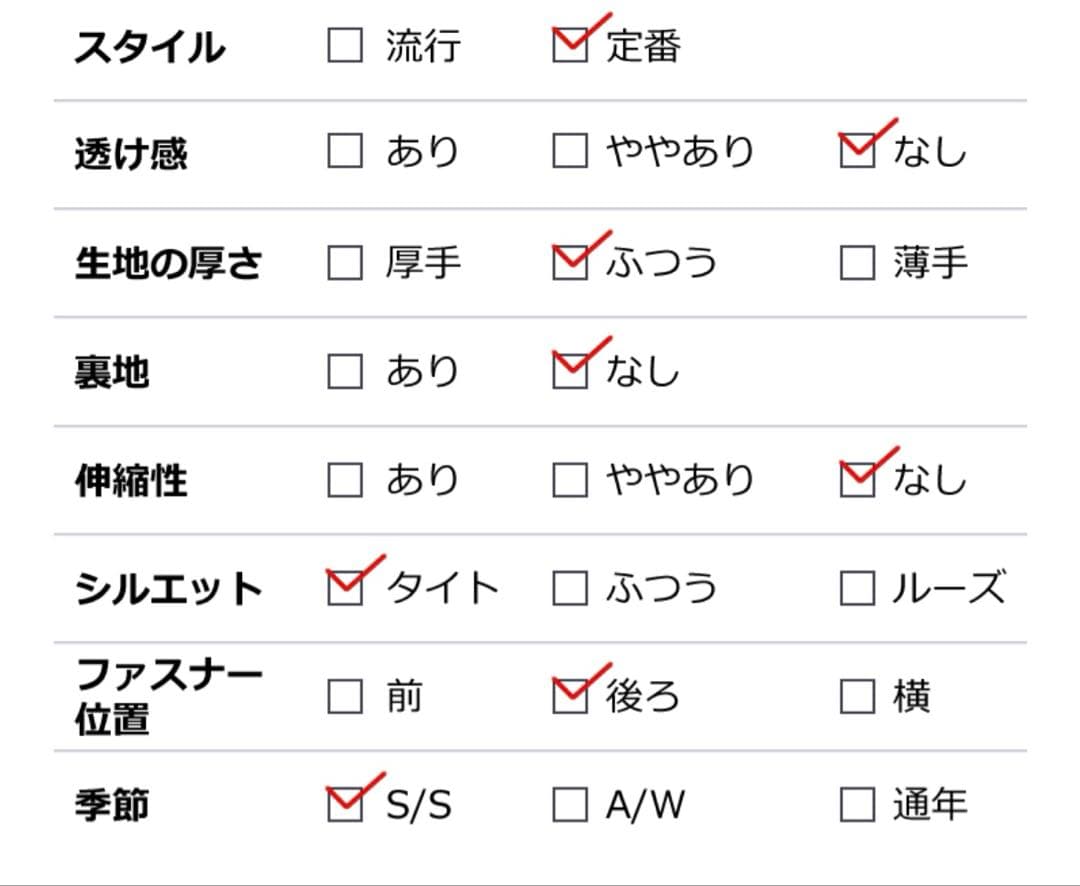Image resolution: width=1080 pixels, height=886 pixels.
Task: Check ふつう in the シルエット row
Action: pos(570,588)
